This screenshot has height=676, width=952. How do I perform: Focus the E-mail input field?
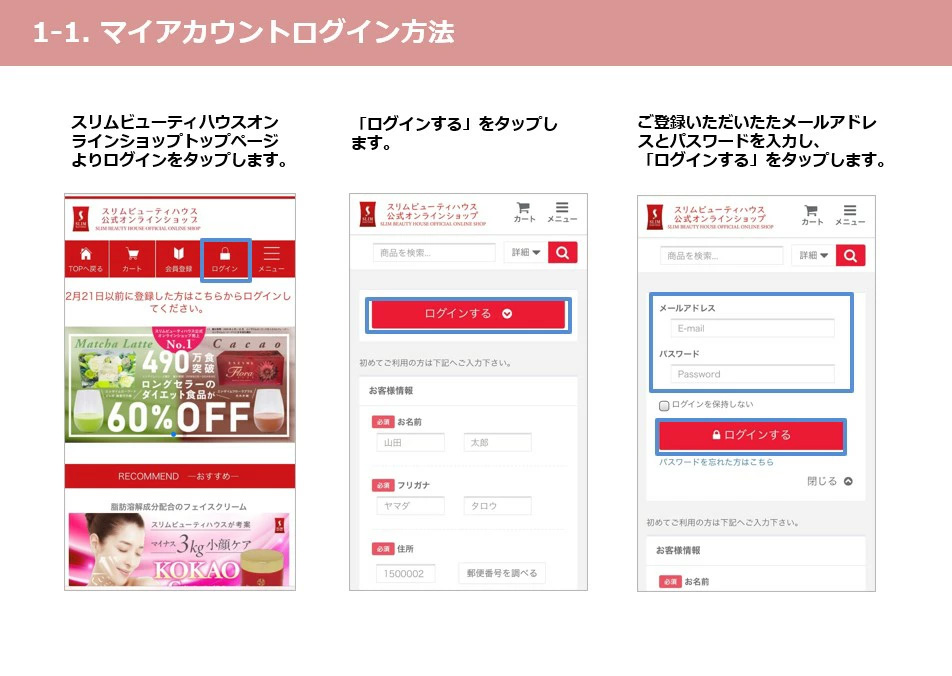tap(752, 329)
